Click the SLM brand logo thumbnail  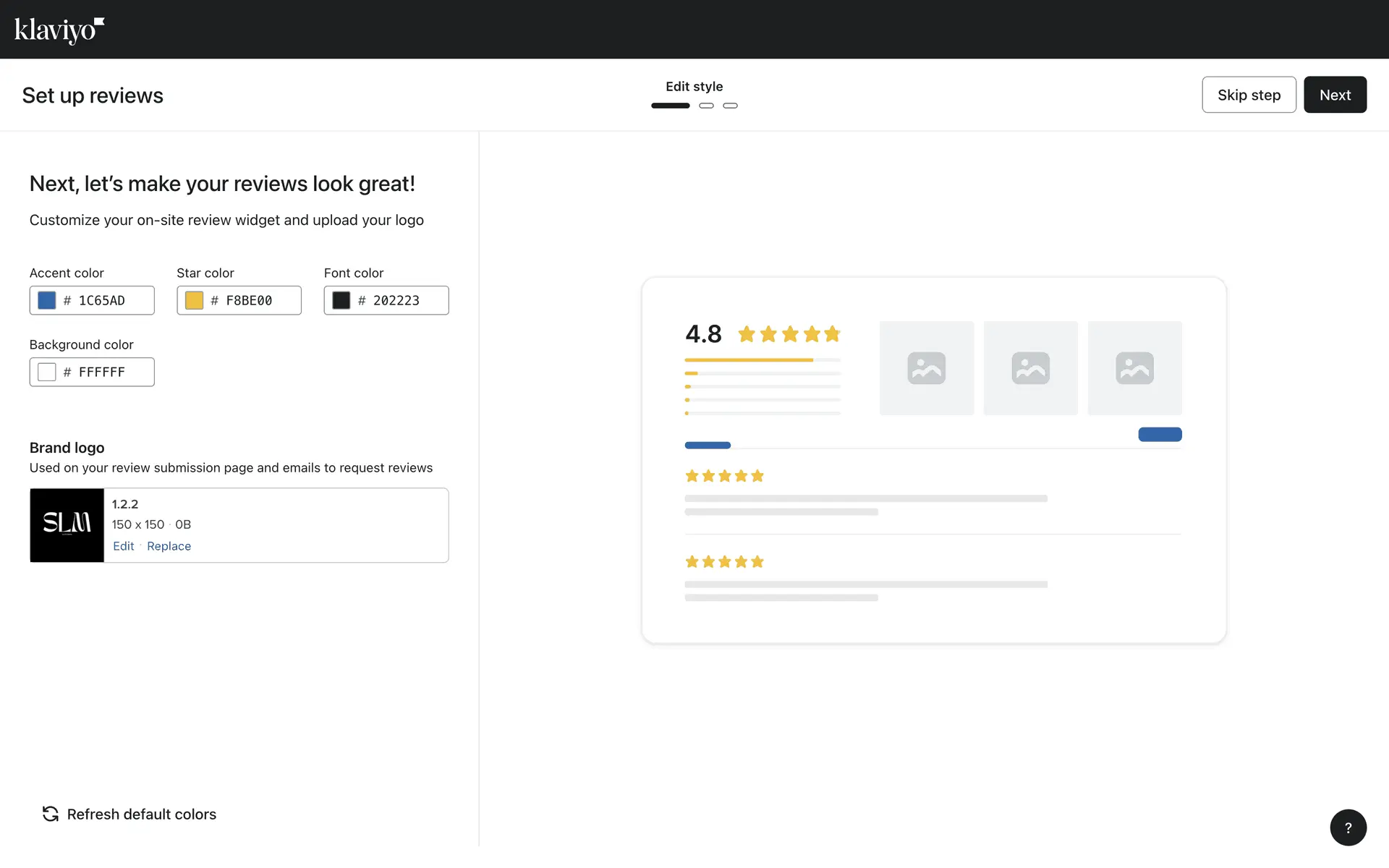click(x=67, y=525)
